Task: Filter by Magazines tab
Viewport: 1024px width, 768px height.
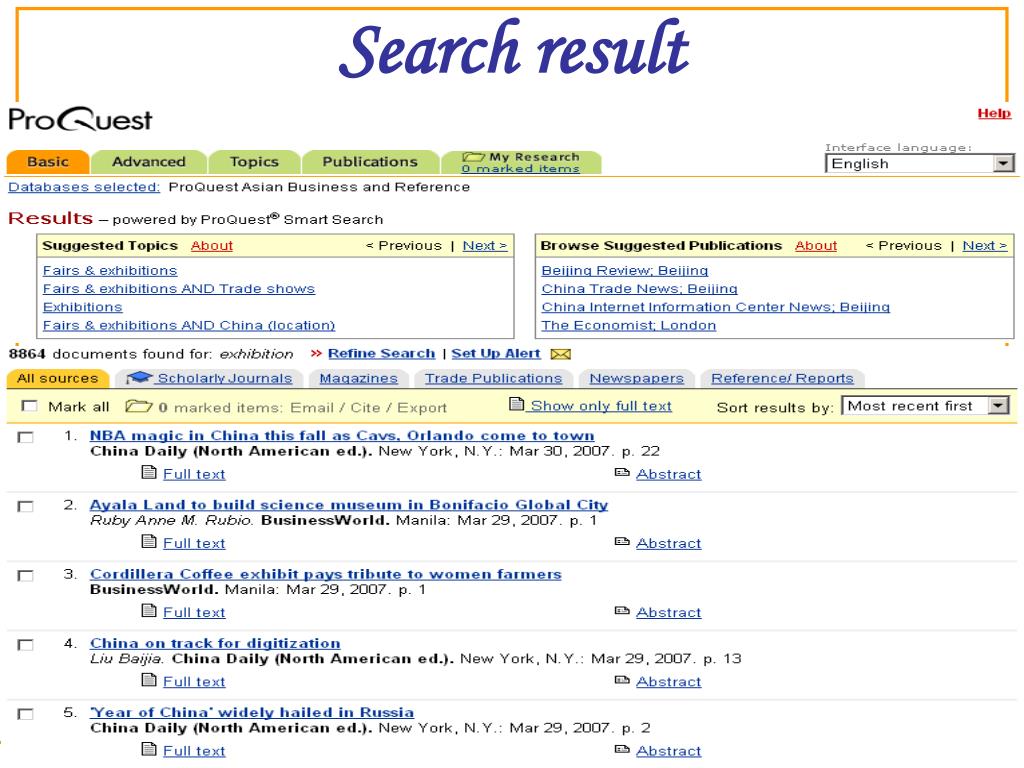Action: tap(359, 378)
